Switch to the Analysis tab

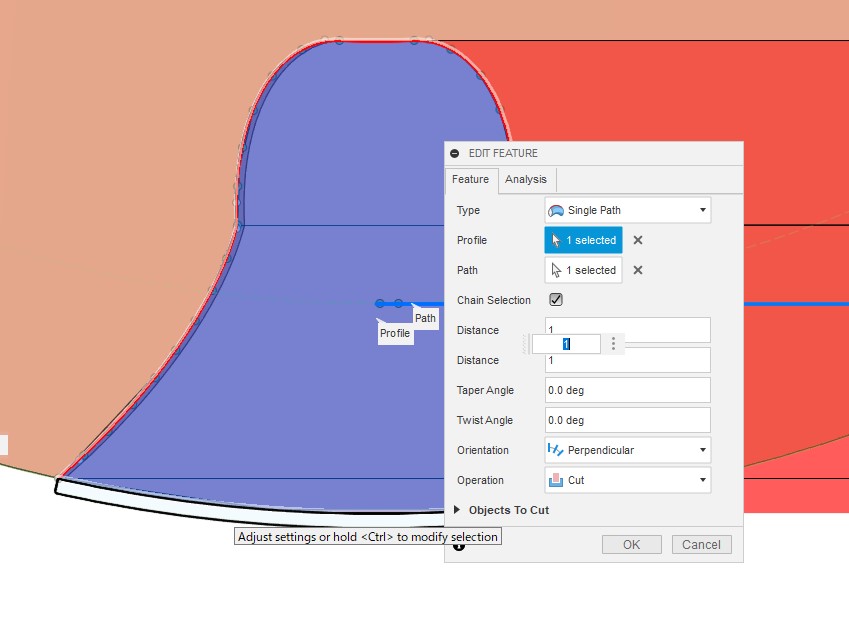[526, 180]
